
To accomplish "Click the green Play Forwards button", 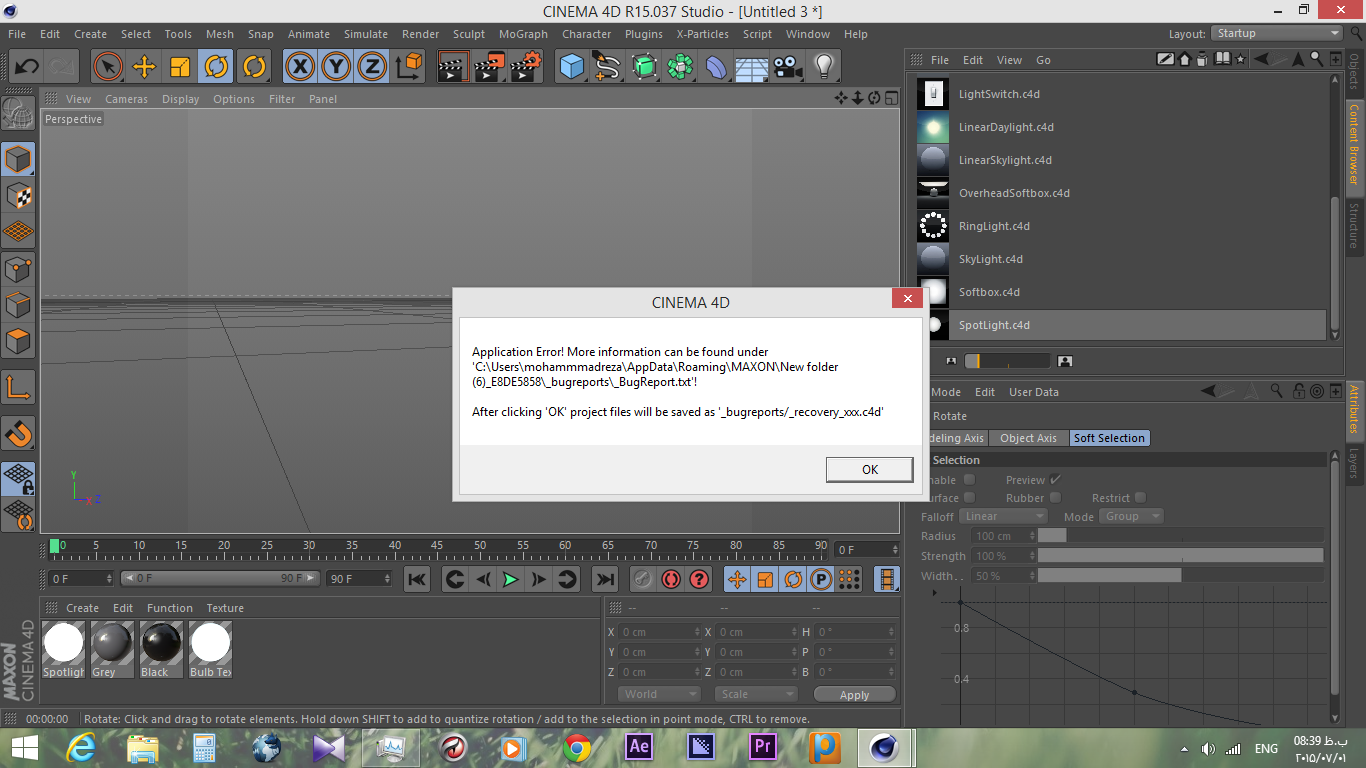I will tap(511, 579).
